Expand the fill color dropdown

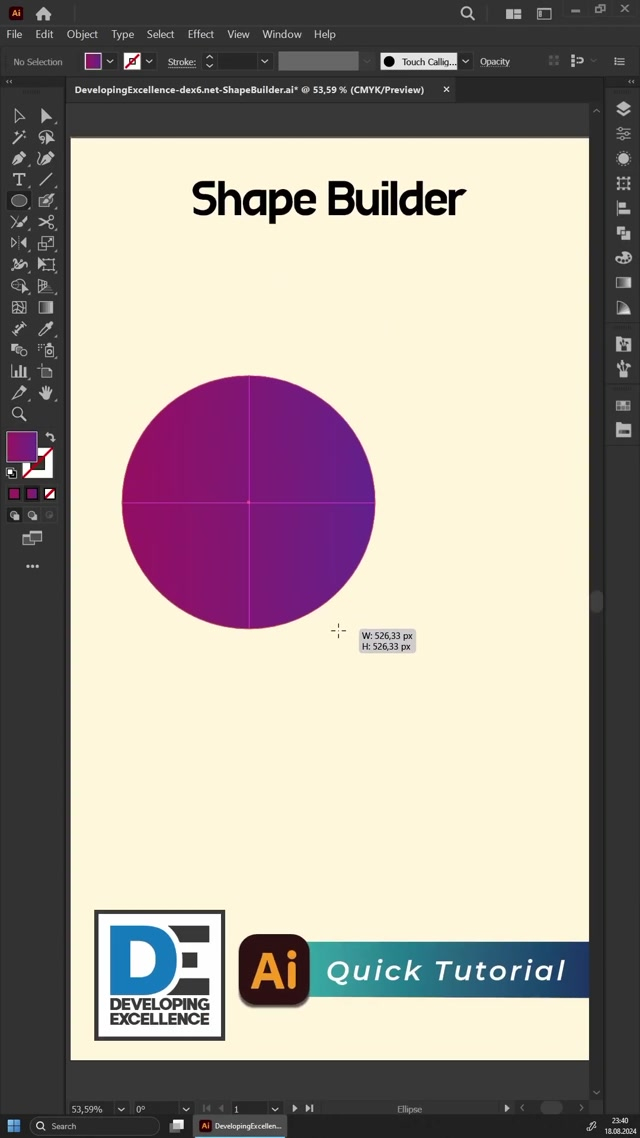pos(110,62)
